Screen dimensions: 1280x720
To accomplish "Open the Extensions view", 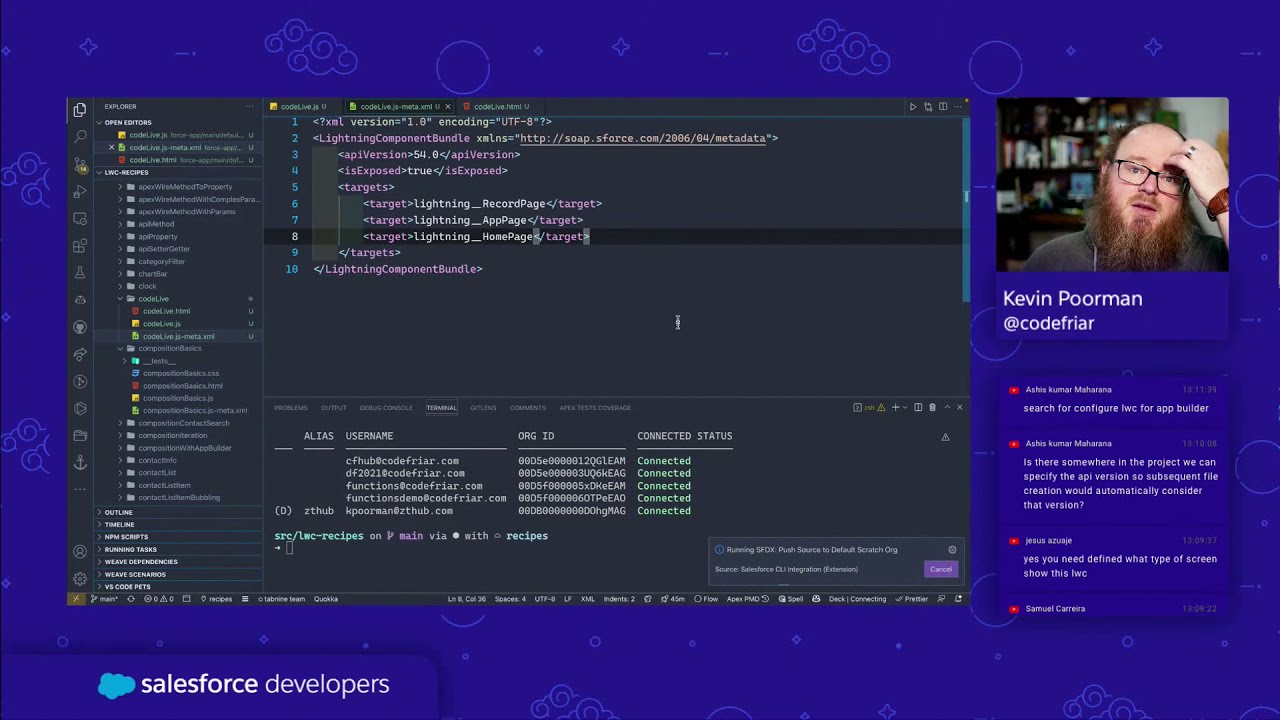I will (x=80, y=245).
